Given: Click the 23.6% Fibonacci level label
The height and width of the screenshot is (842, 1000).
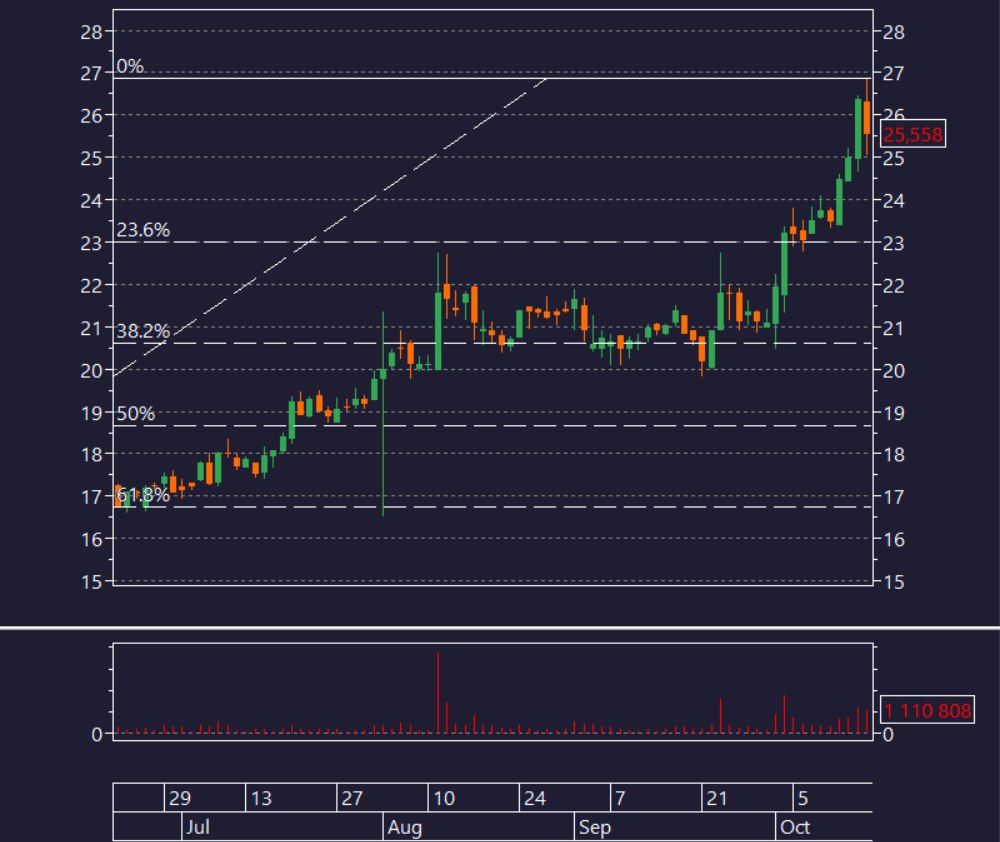Looking at the screenshot, I should coord(143,230).
